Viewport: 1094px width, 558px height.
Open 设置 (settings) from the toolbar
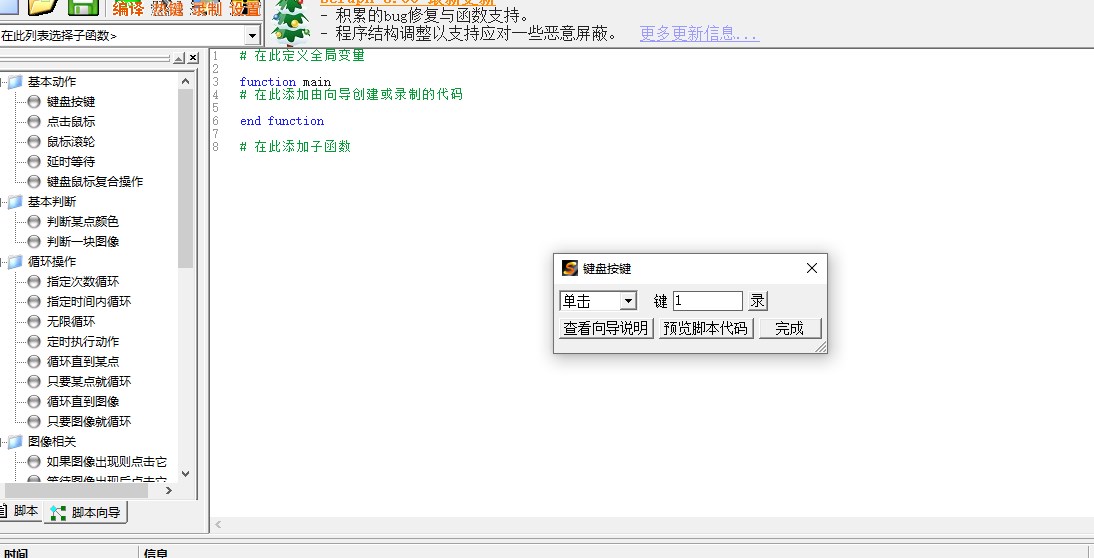[x=245, y=9]
